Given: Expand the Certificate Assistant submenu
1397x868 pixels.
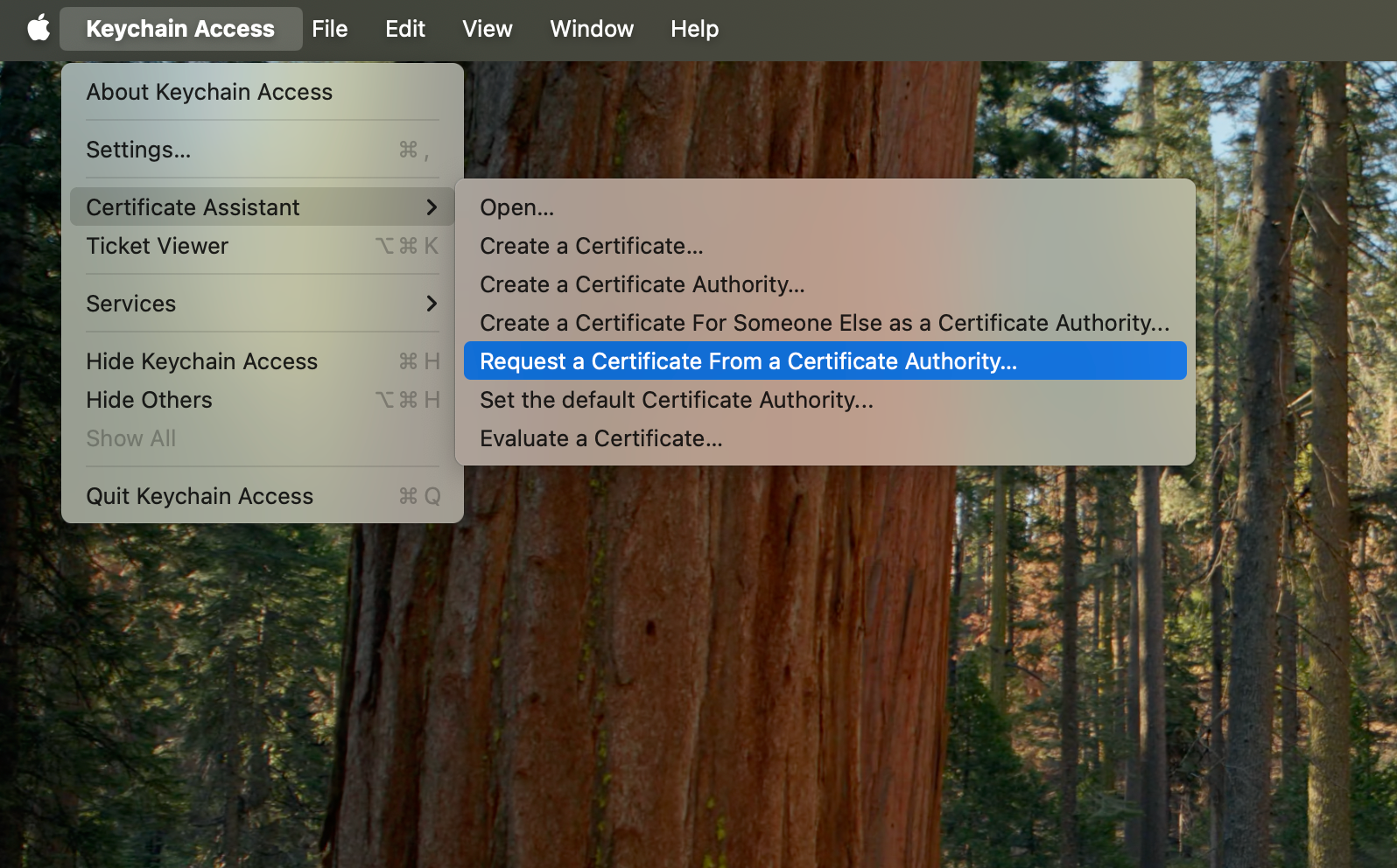Looking at the screenshot, I should 263,207.
